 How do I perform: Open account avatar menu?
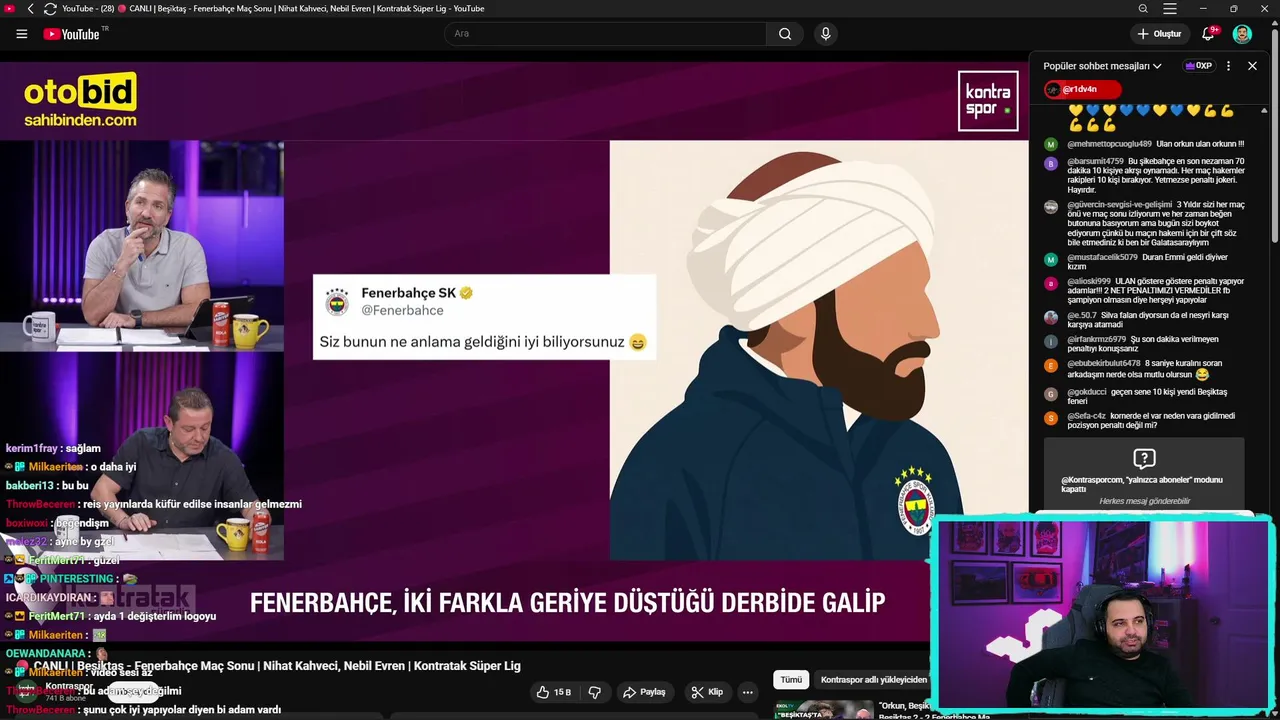click(x=1242, y=34)
